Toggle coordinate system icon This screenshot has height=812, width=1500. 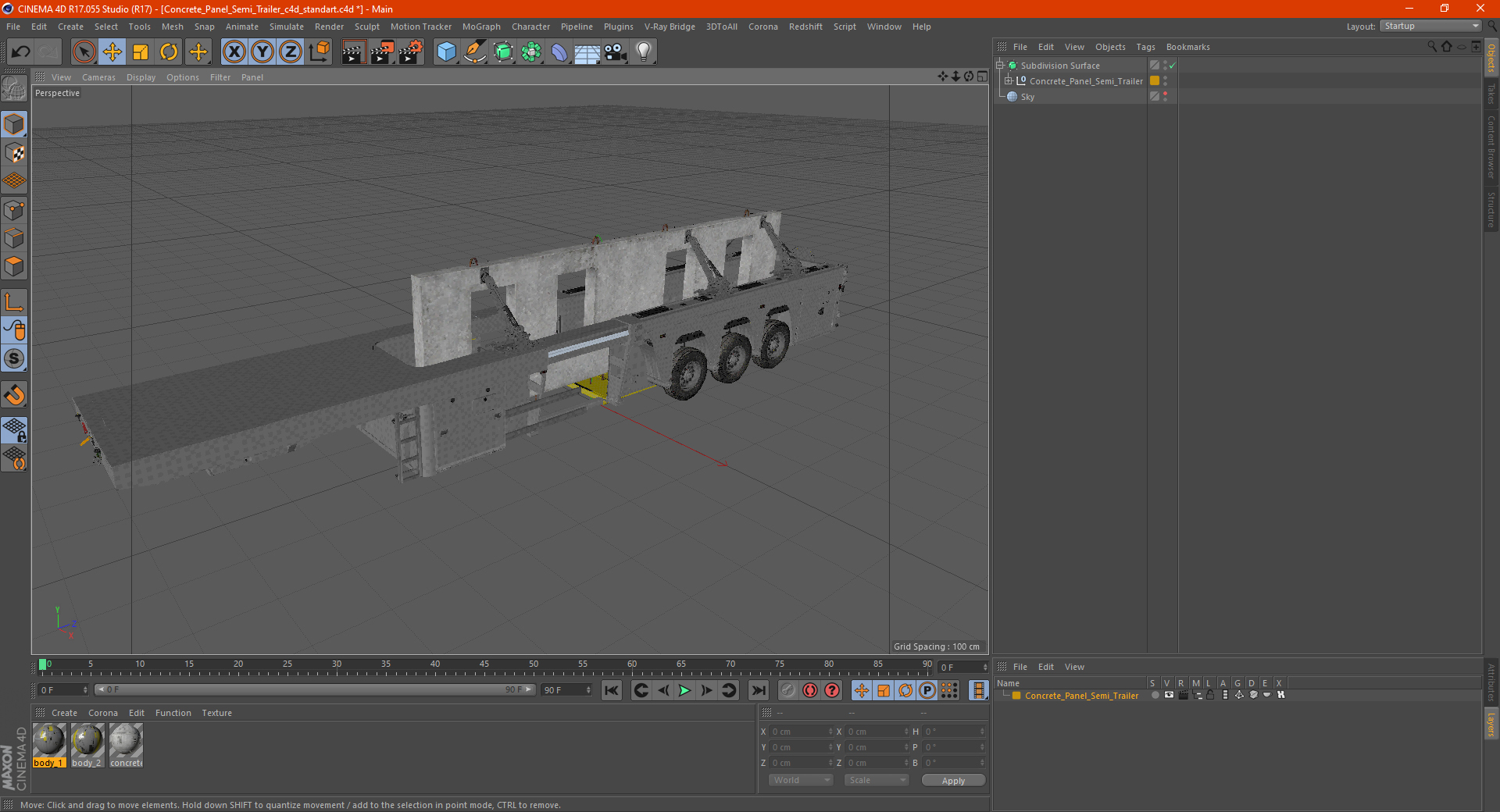click(x=320, y=52)
